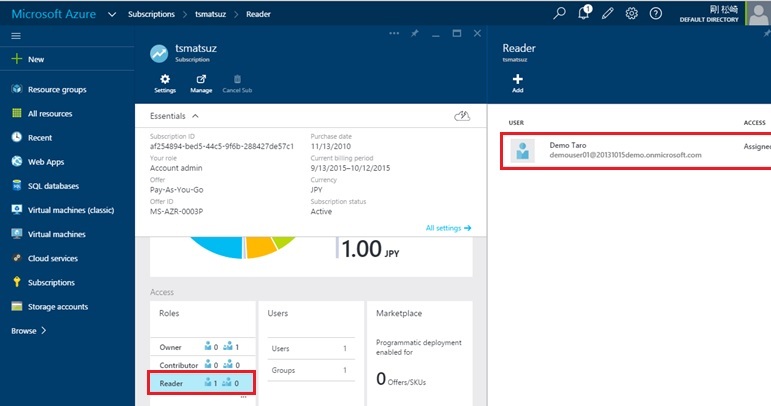
Task: Click the USER column header
Action: tap(516, 122)
